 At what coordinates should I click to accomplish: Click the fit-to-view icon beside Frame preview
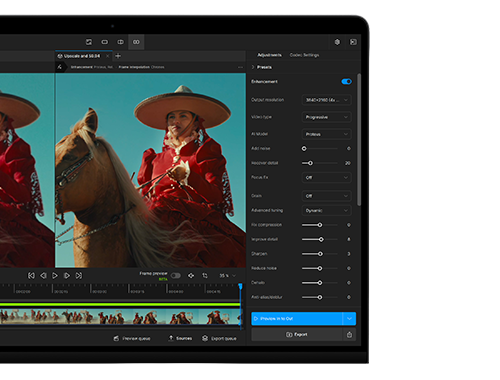coord(191,276)
